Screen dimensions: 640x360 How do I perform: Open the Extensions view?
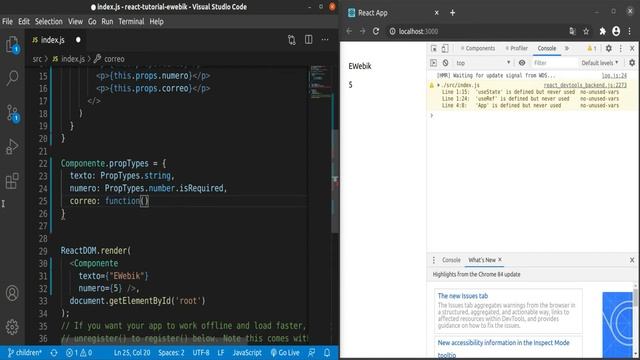tap(12, 181)
